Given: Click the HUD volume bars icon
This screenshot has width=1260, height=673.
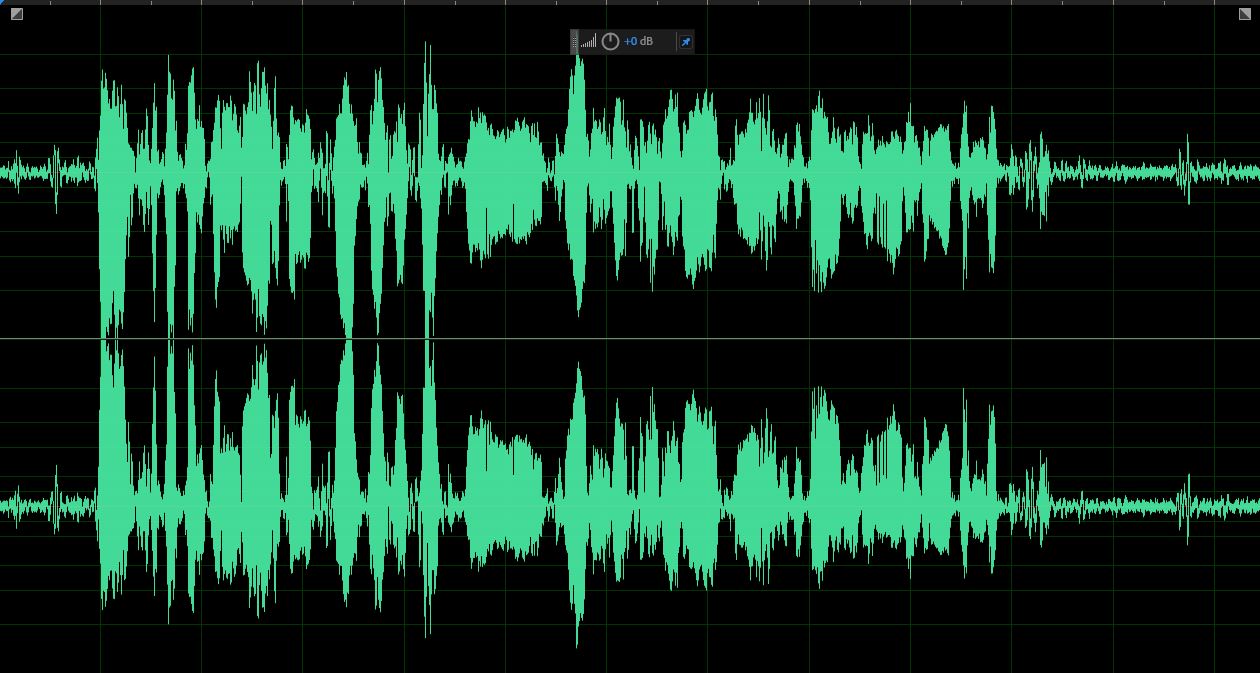Looking at the screenshot, I should (589, 41).
